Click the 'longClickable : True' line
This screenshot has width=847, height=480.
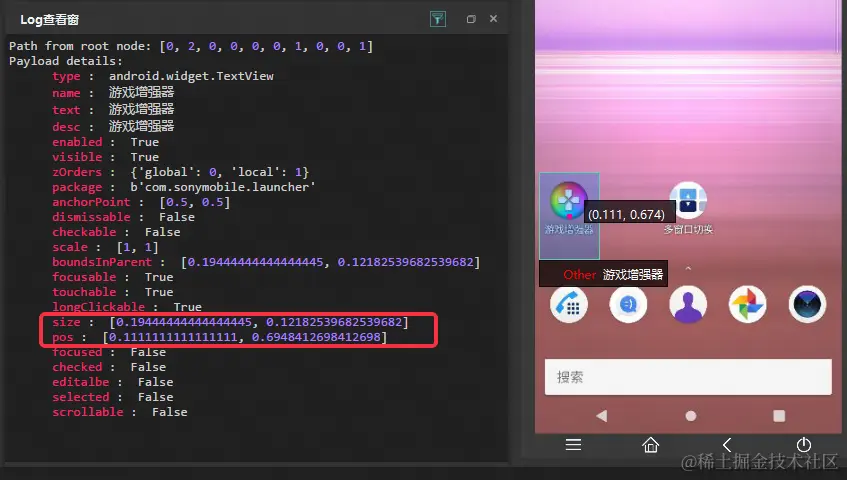tap(127, 307)
